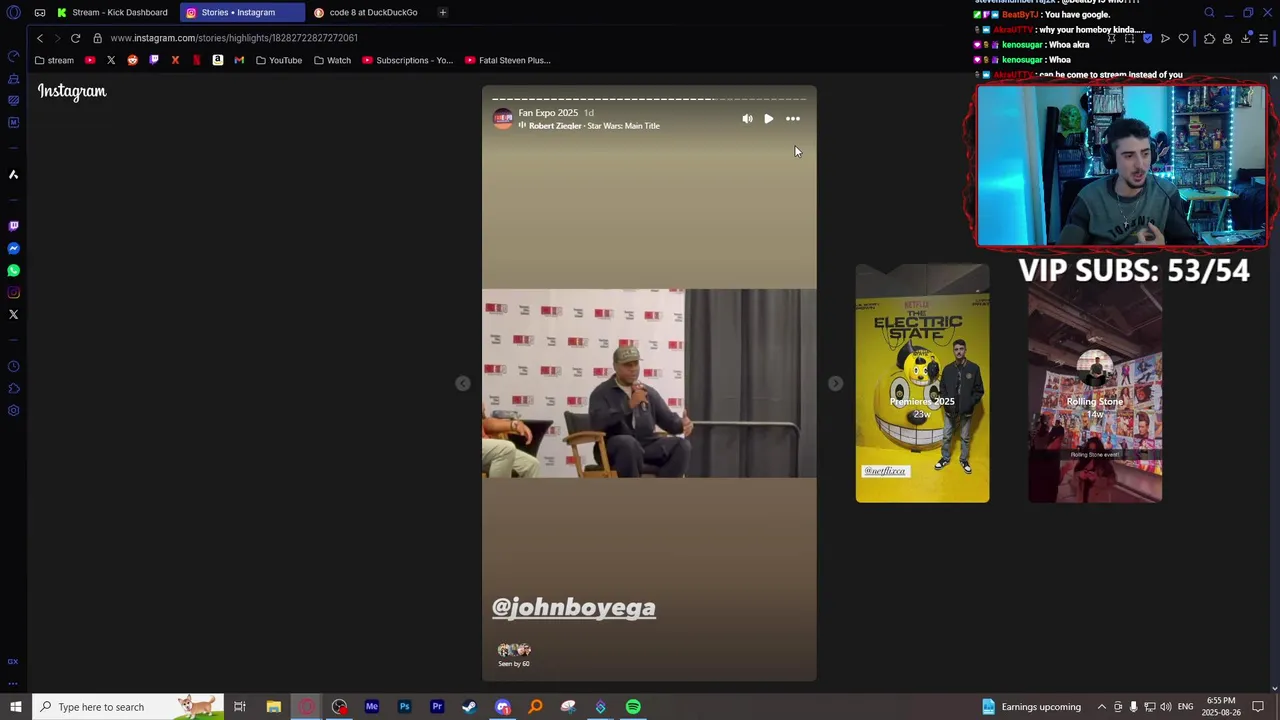This screenshot has width=1280, height=720.
Task: Open Instagram in the Opera sidebar
Action: click(x=13, y=292)
